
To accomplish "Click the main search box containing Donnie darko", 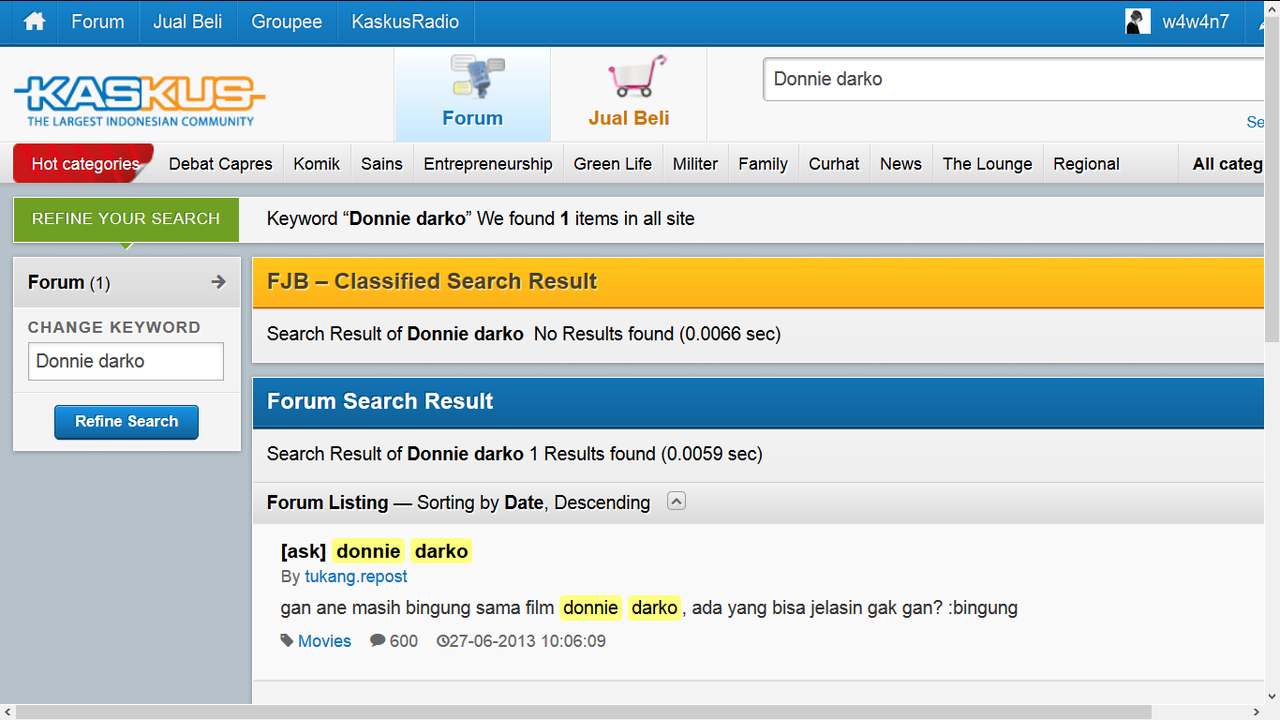I will [x=1015, y=79].
